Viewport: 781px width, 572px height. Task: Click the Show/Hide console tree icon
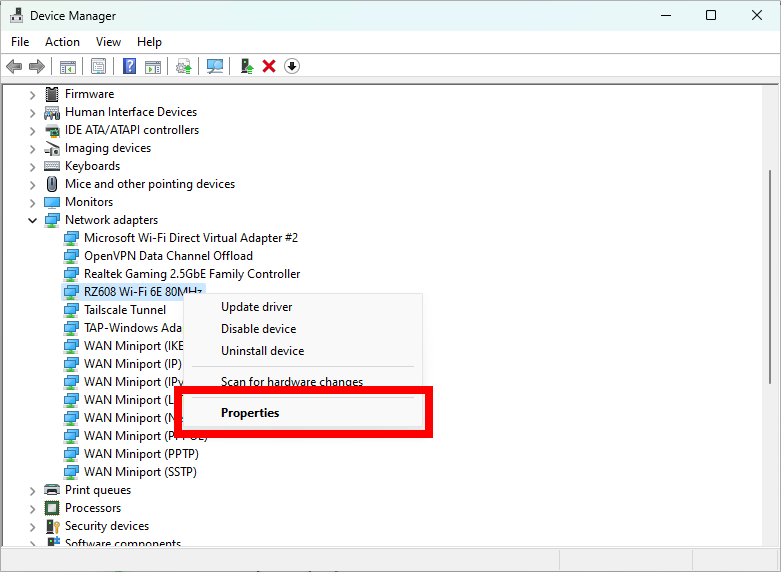68,66
